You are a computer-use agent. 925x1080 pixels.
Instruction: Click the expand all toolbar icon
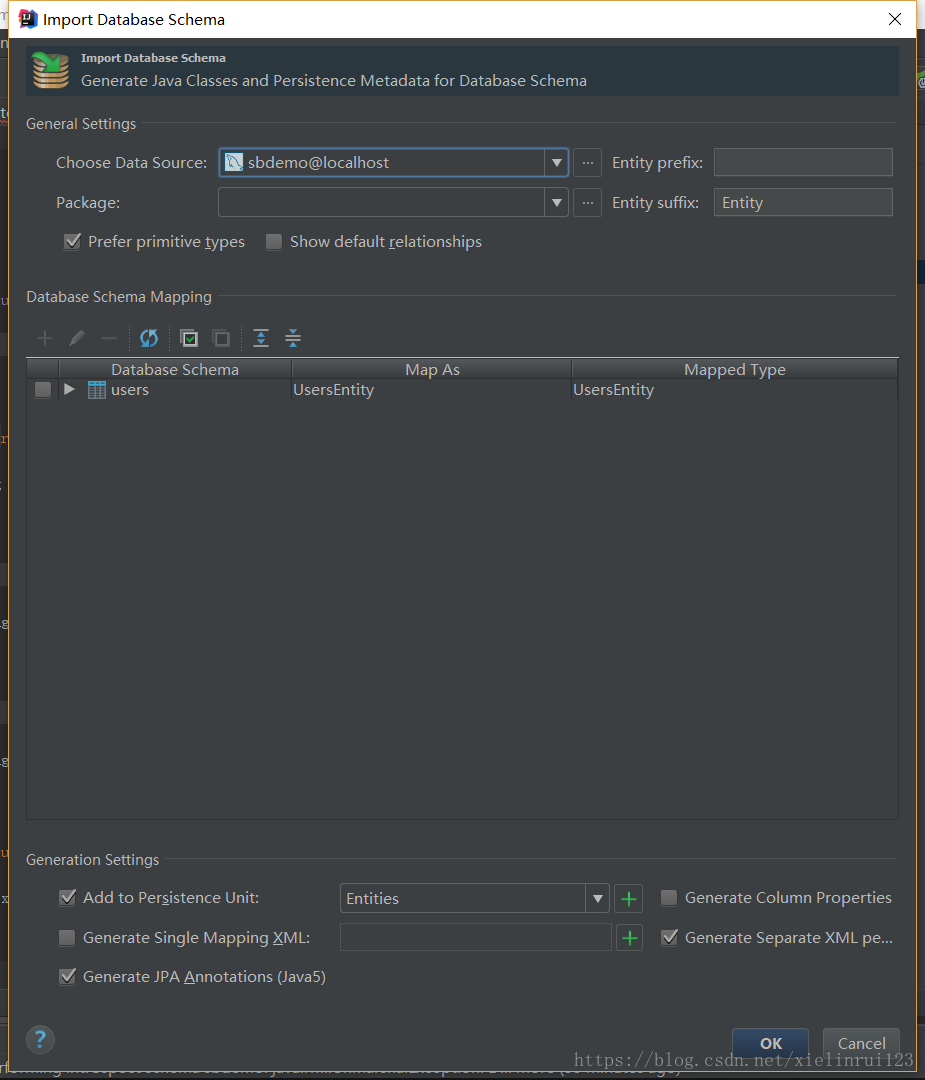[x=261, y=339]
